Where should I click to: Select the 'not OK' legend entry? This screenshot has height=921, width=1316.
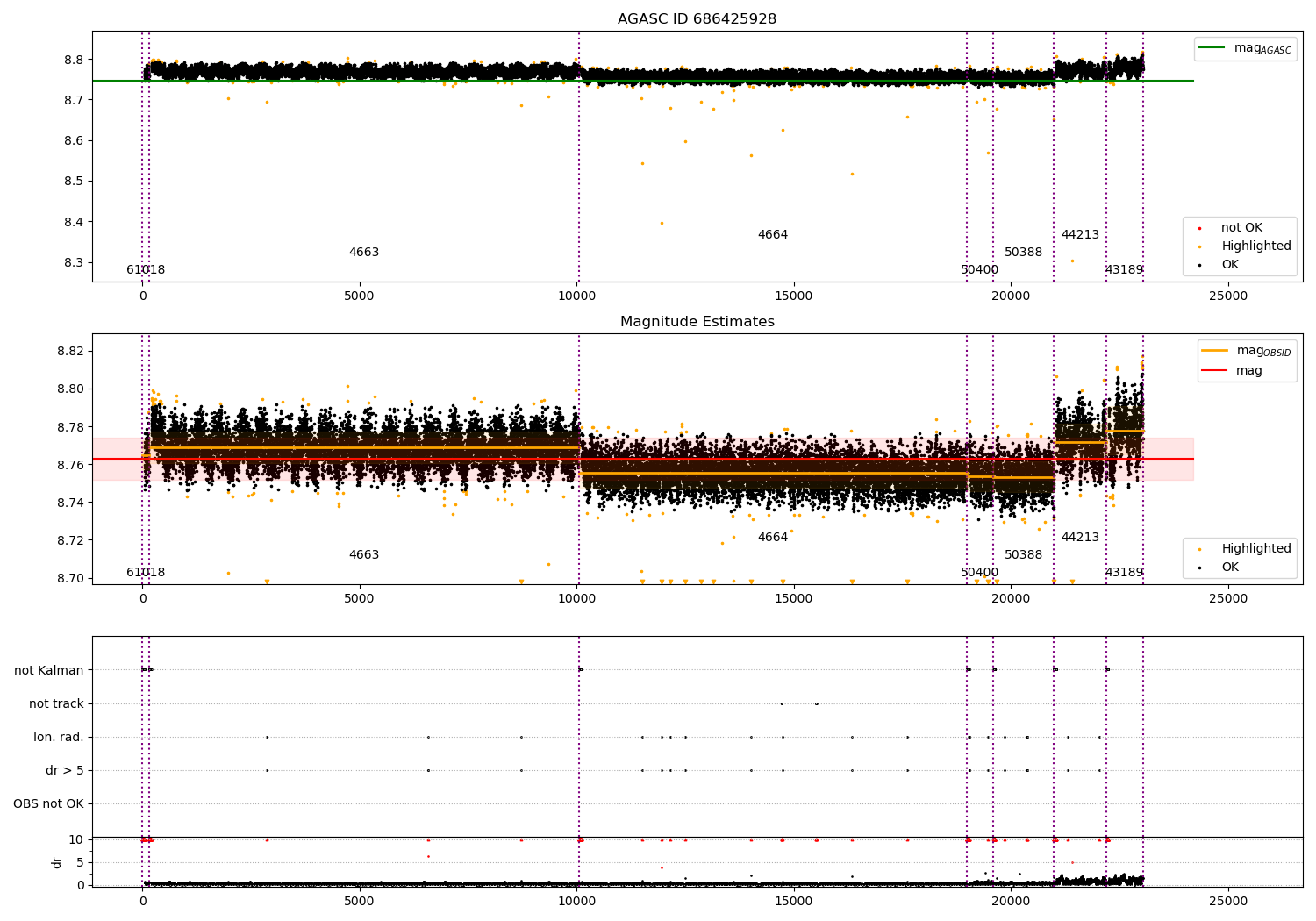pyautogui.click(x=1241, y=228)
